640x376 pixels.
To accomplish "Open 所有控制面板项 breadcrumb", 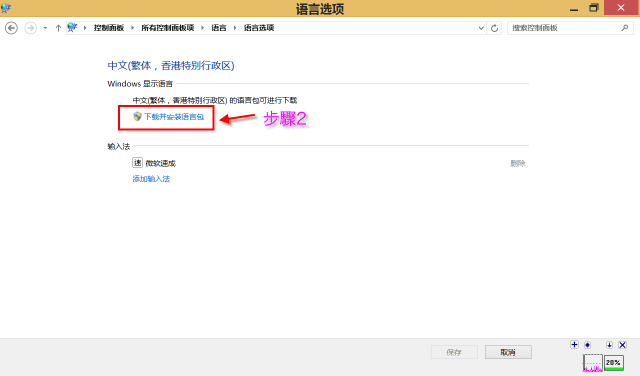I will (168, 28).
